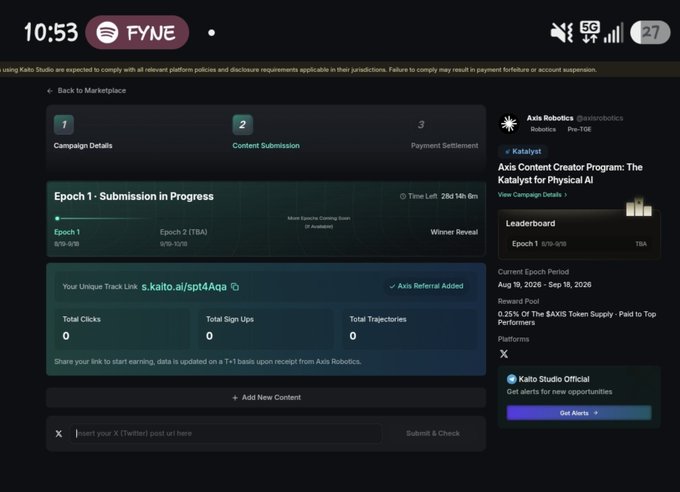This screenshot has width=680, height=492.
Task: Click the 'More Epochs Coming Soon' text
Action: (319, 218)
